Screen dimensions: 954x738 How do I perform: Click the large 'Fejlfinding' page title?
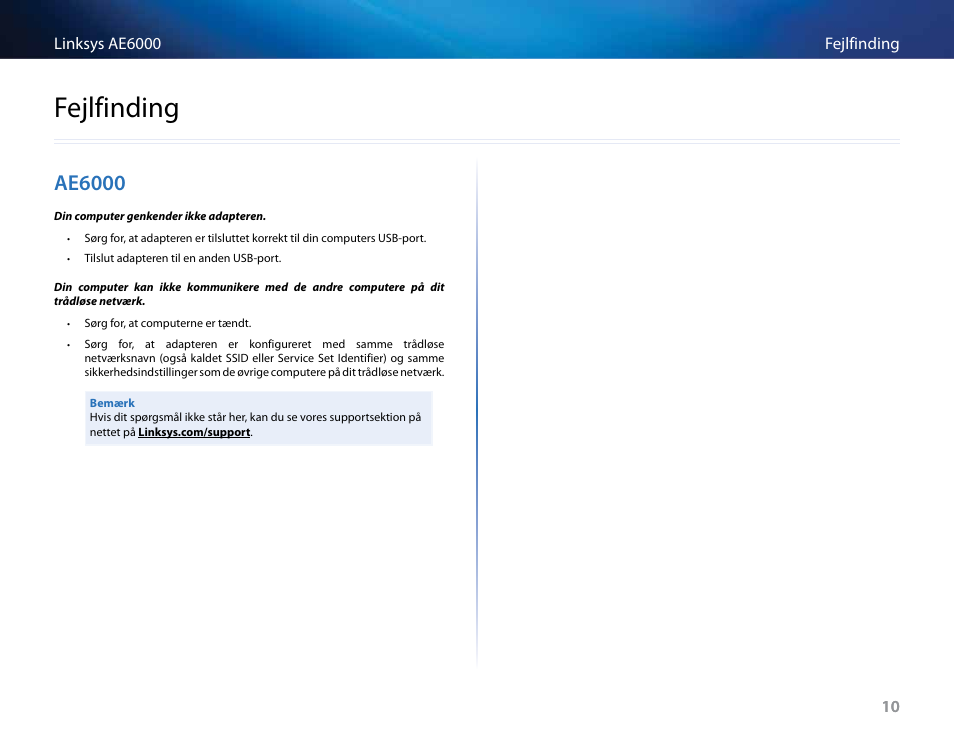pyautogui.click(x=116, y=108)
